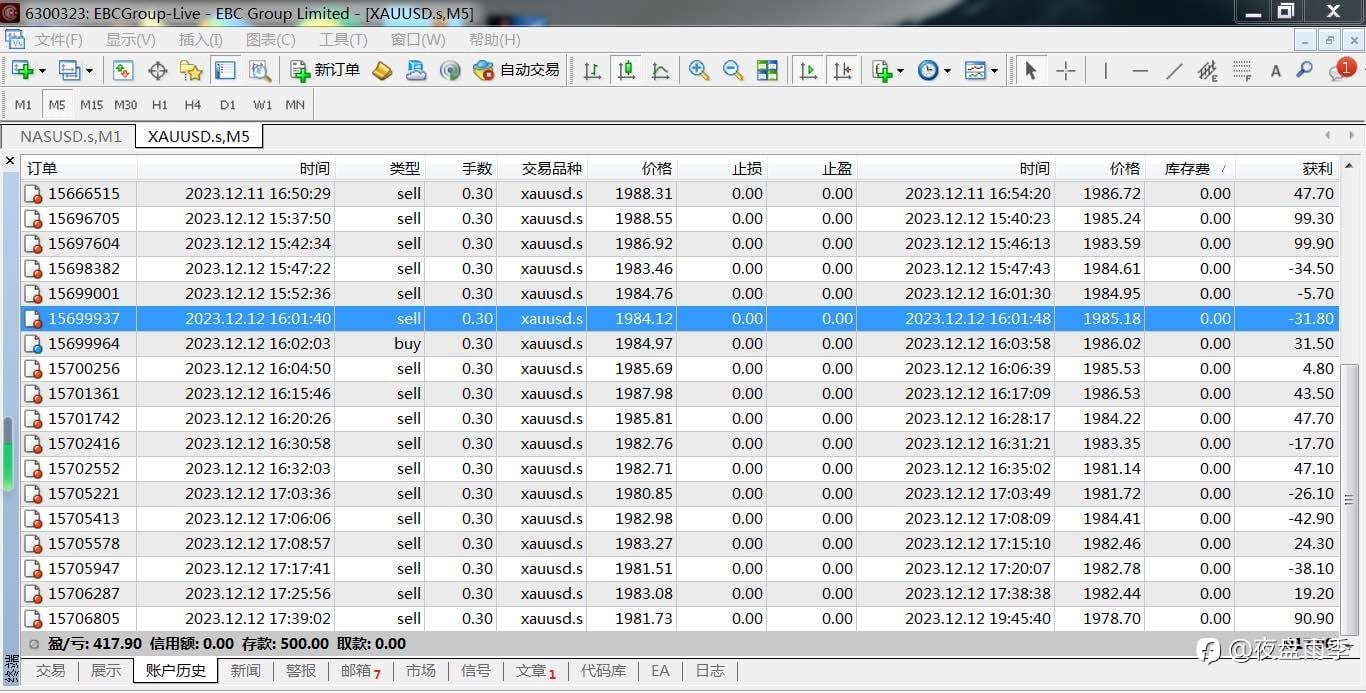Sort by the 交易品种 symbol column header
The height and width of the screenshot is (693, 1366).
(541, 168)
